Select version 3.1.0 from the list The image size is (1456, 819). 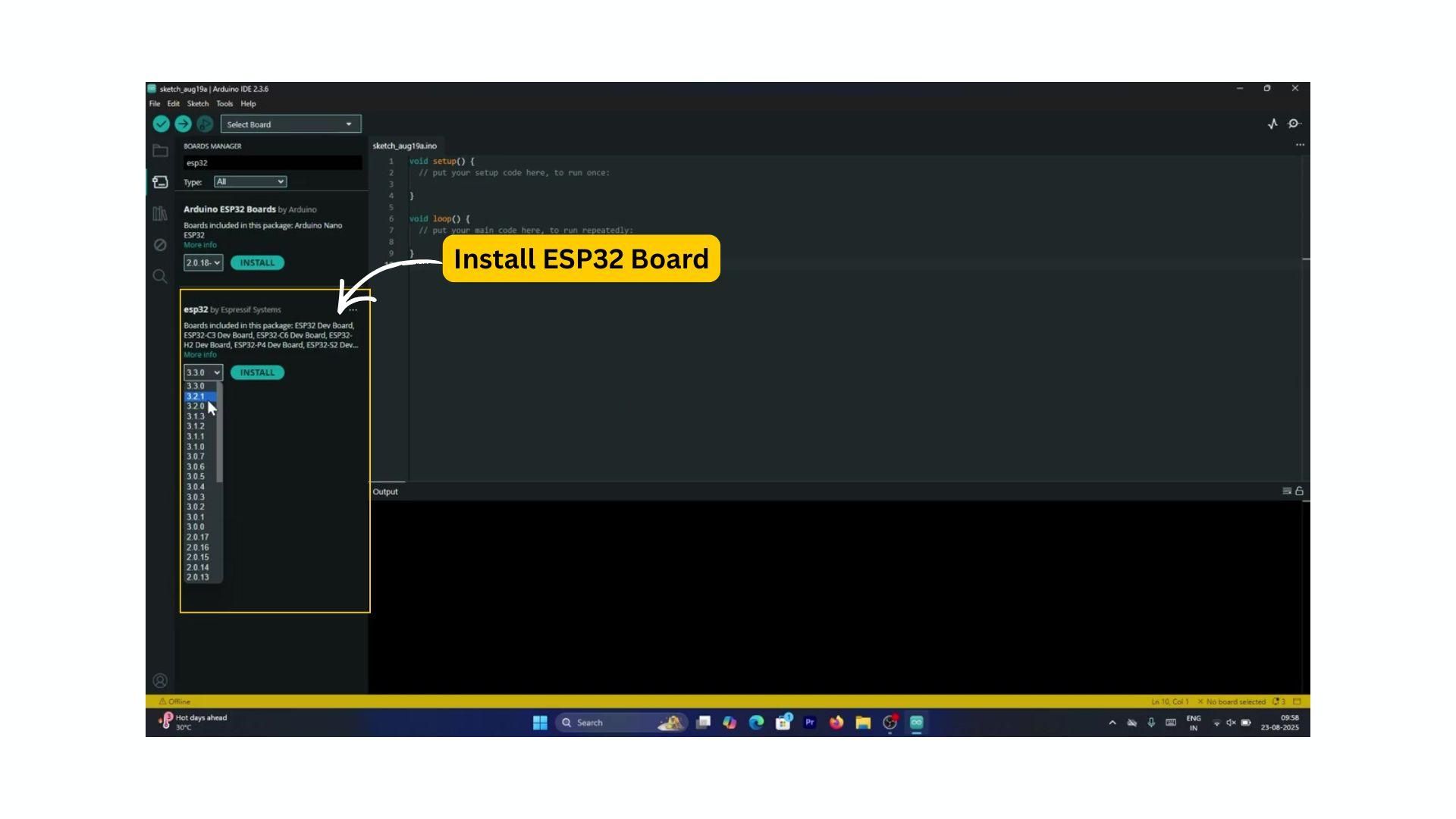tap(201, 447)
